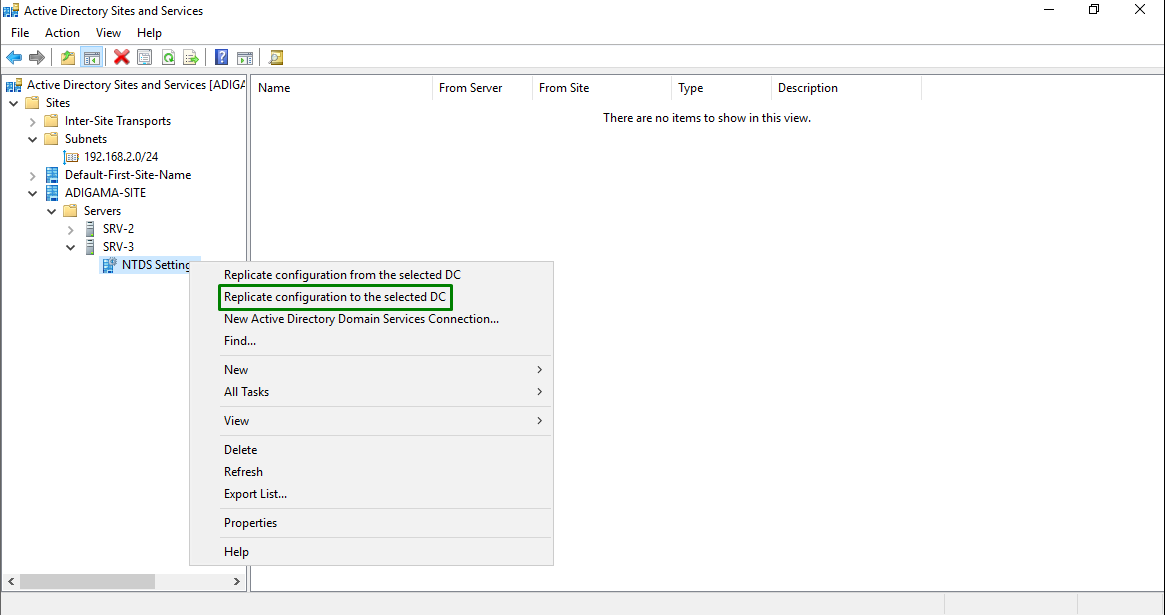Sort by the From Site column header
1165x615 pixels.
point(602,88)
